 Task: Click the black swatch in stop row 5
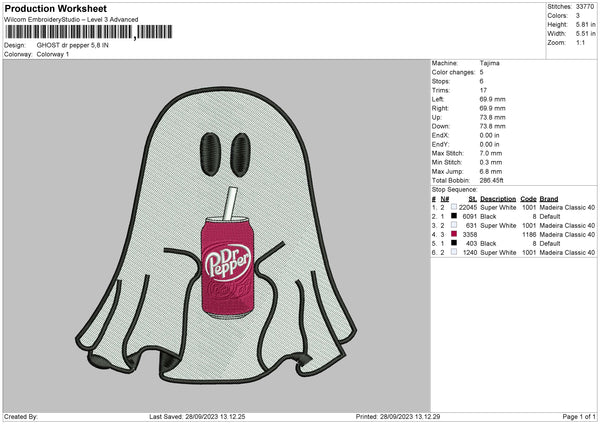click(454, 243)
